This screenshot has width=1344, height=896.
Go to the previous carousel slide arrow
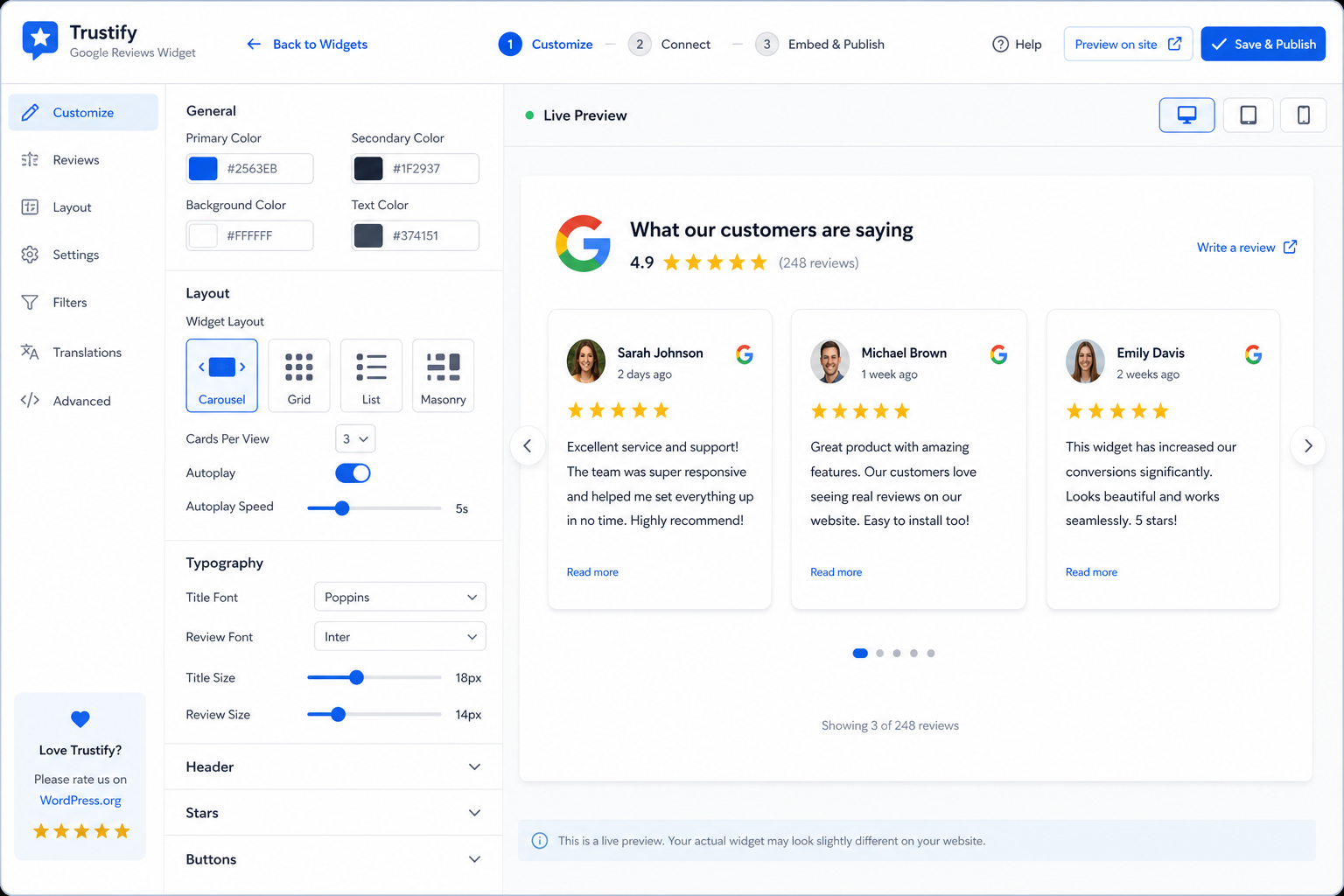[x=528, y=446]
